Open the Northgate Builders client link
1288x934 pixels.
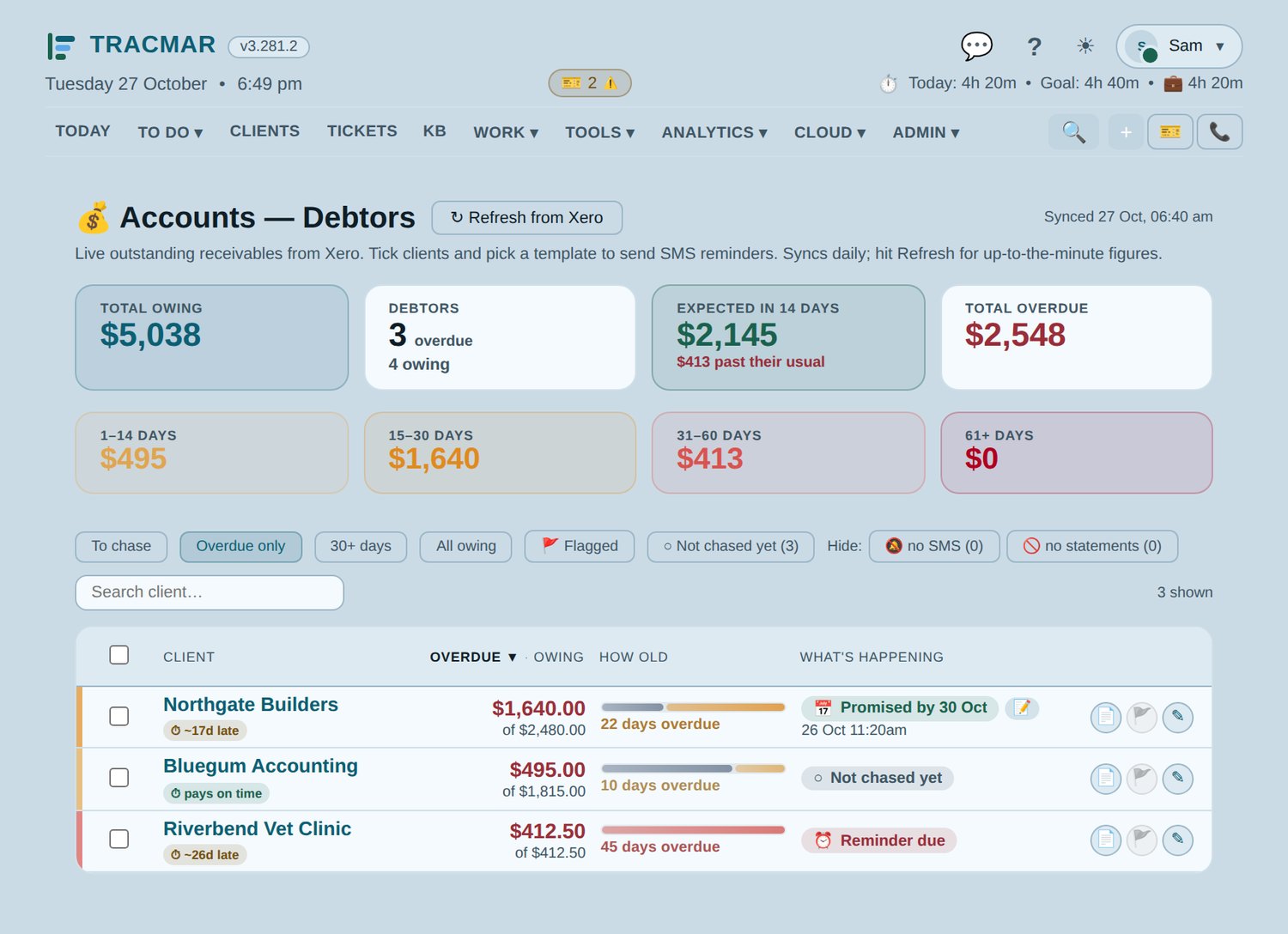(251, 705)
